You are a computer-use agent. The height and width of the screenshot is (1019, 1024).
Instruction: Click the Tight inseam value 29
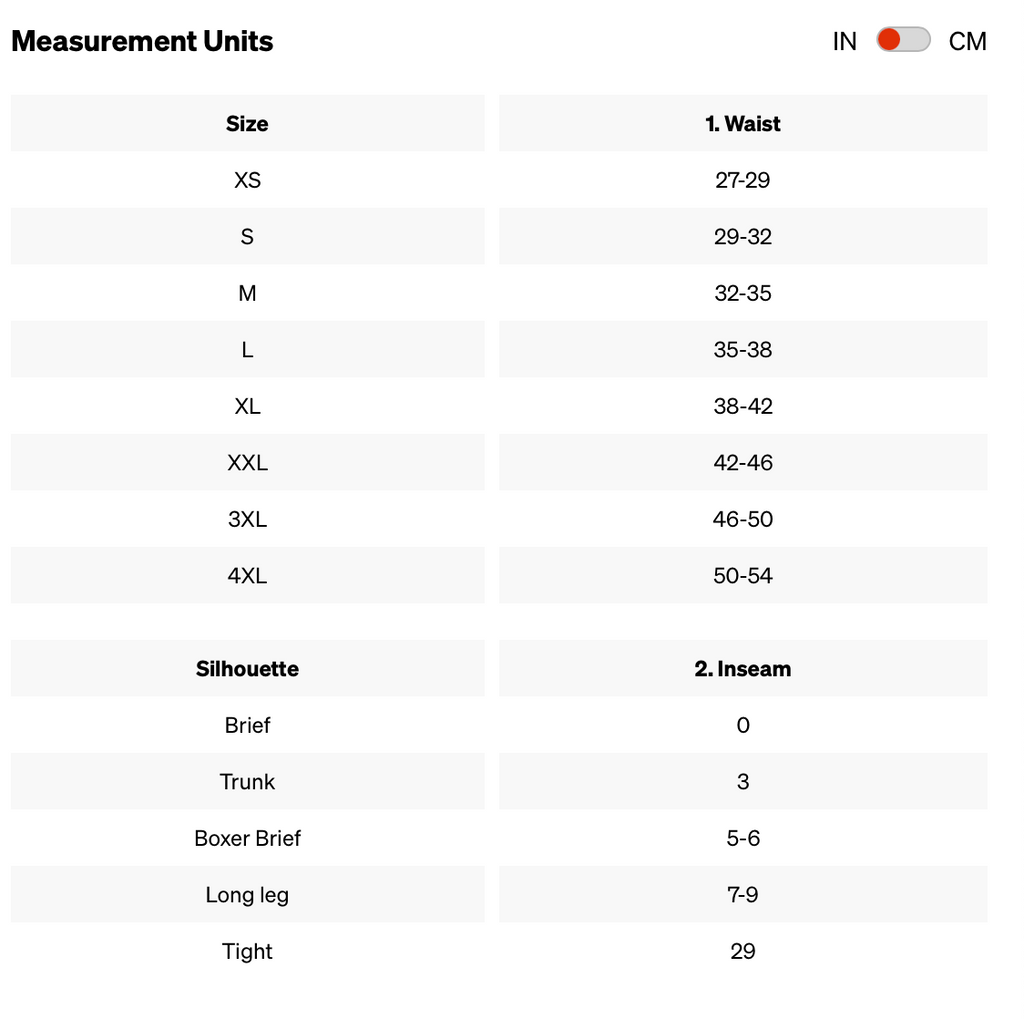[x=743, y=951]
